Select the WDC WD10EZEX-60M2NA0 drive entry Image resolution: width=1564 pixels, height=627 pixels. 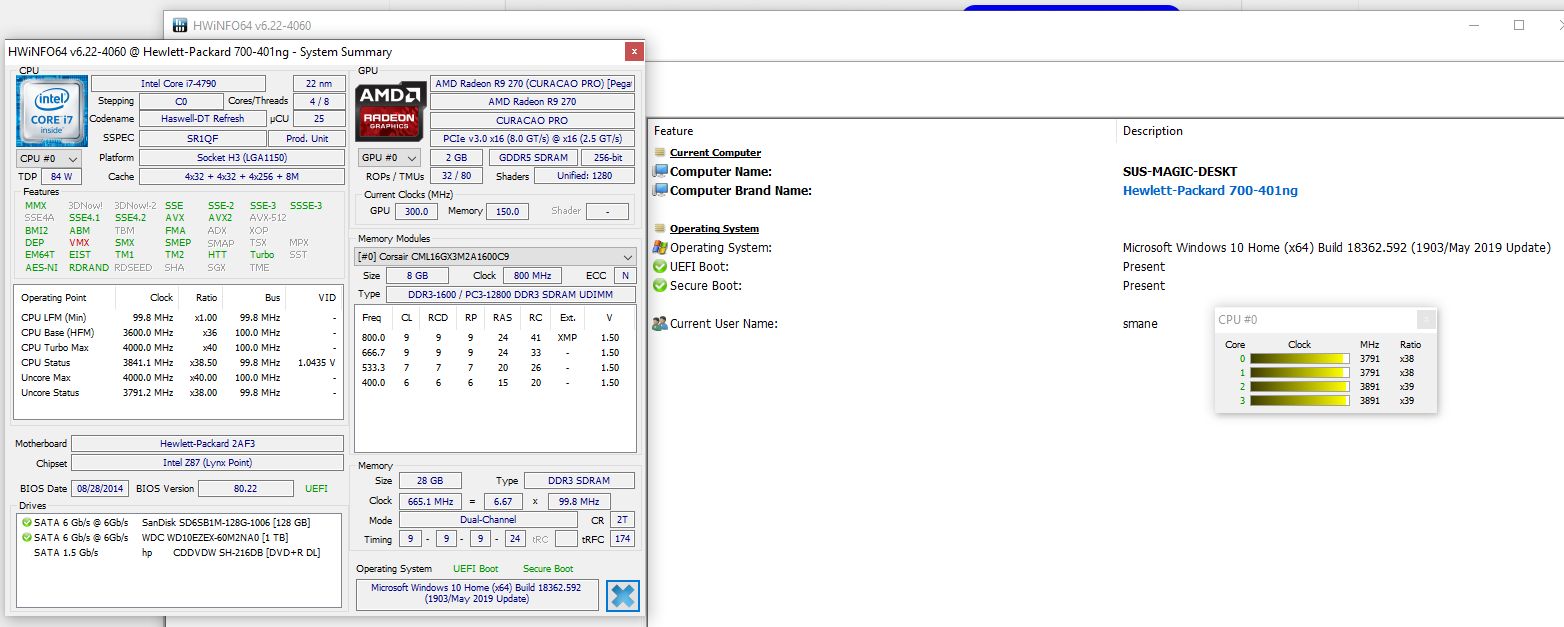tap(179, 537)
